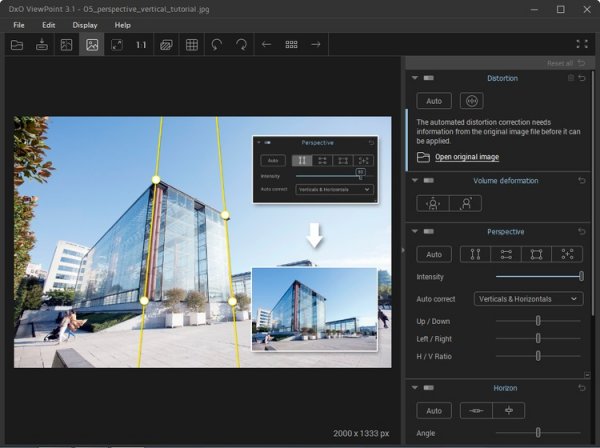Toggle the Distortion panel on/off switch
Image resolution: width=600 pixels, height=448 pixels.
[429, 78]
